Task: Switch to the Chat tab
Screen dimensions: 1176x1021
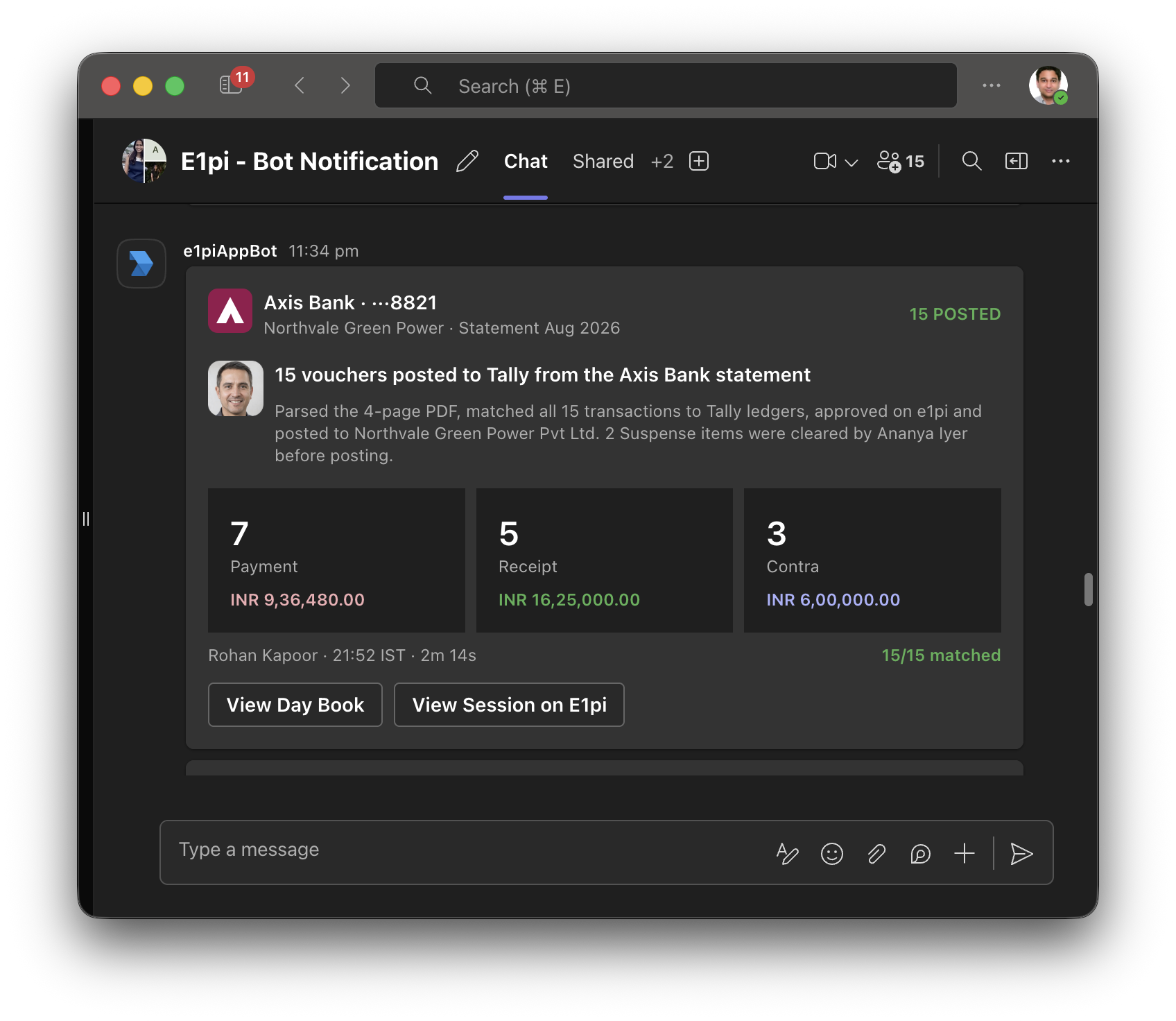Action: coord(526,162)
